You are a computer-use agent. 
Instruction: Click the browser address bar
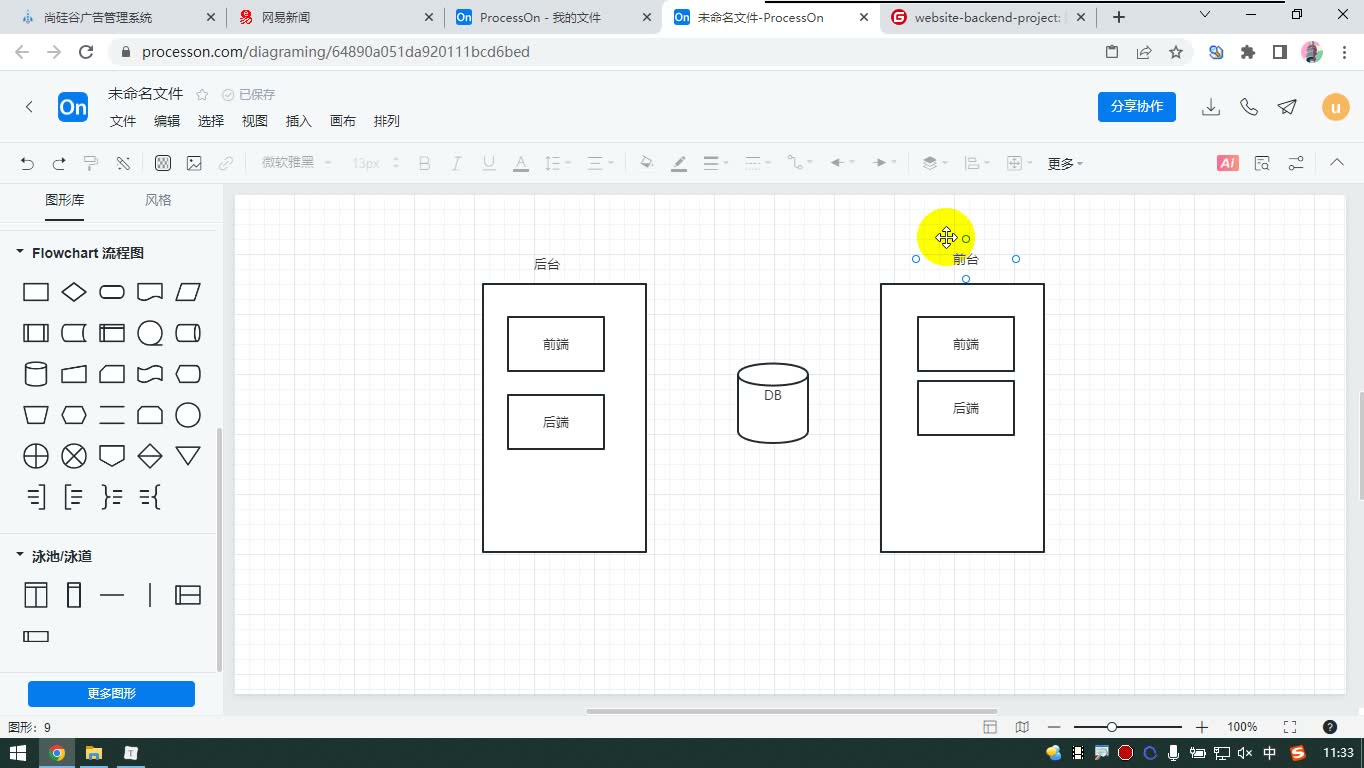(600, 52)
